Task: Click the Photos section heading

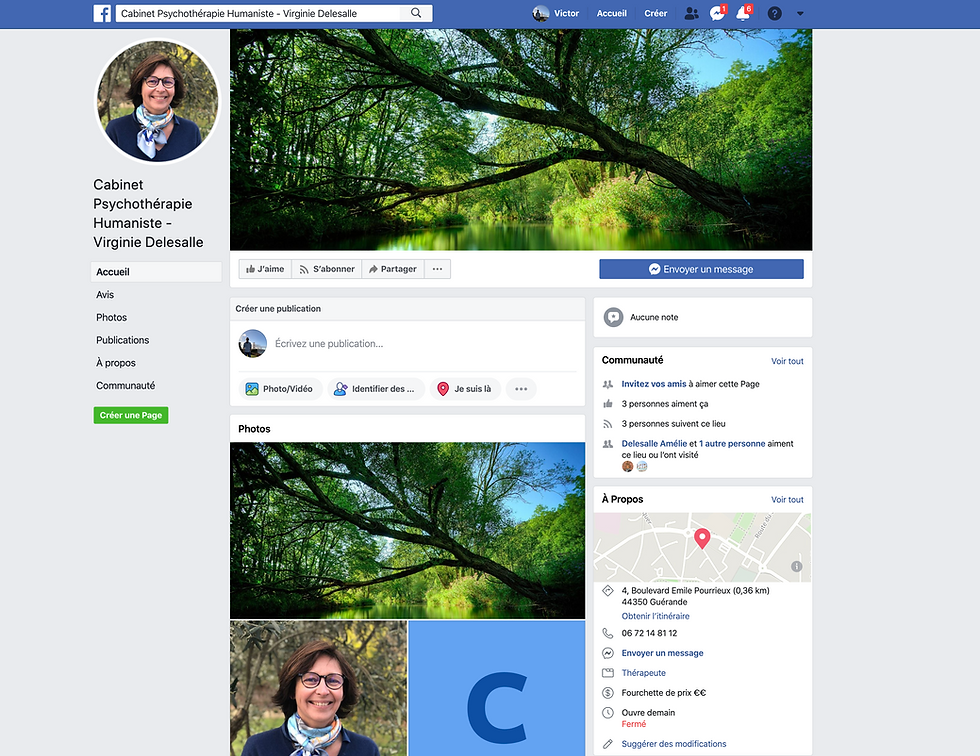Action: click(254, 429)
